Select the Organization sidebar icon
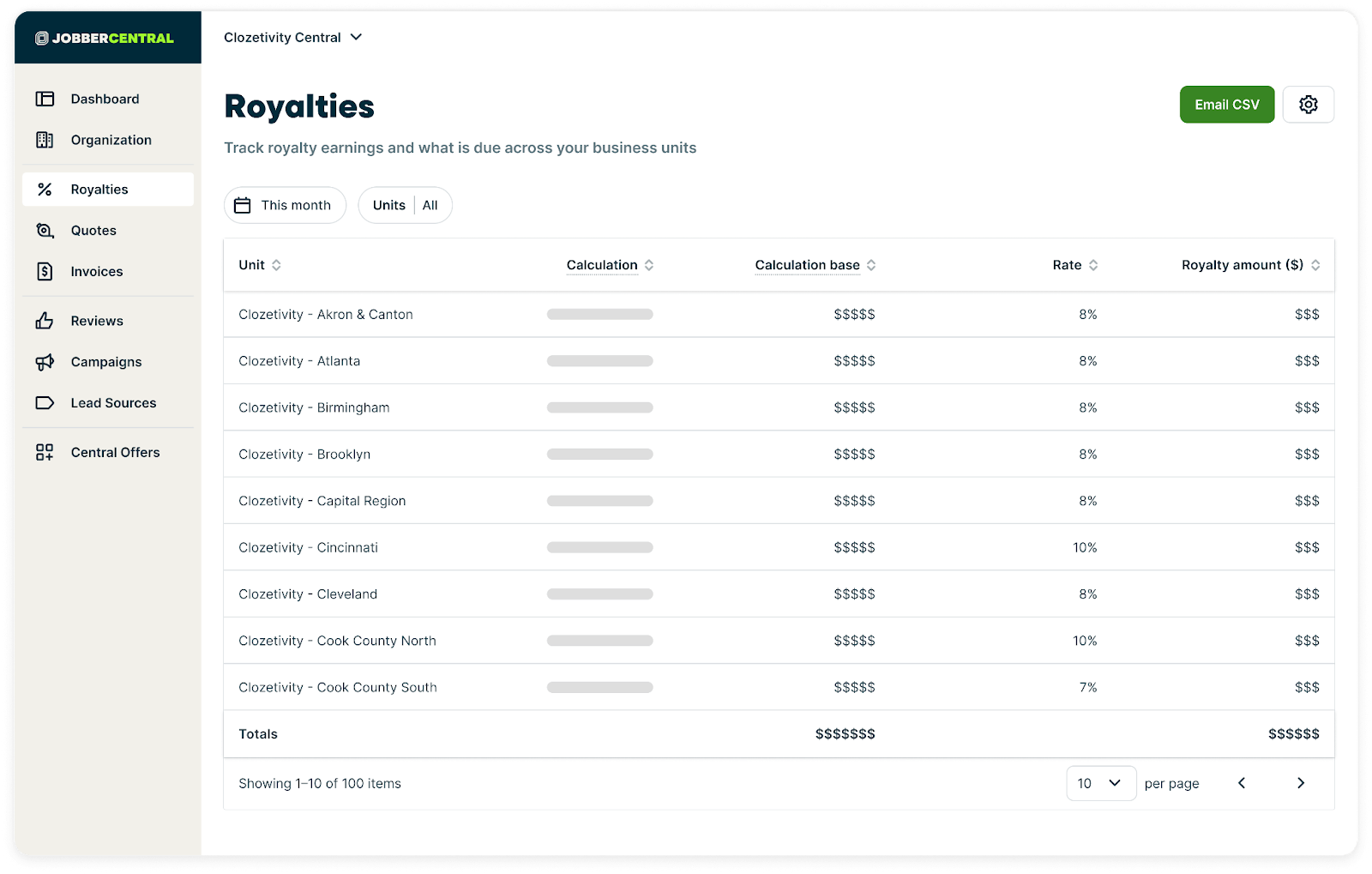Screen dimensions: 1372x874 [x=45, y=140]
